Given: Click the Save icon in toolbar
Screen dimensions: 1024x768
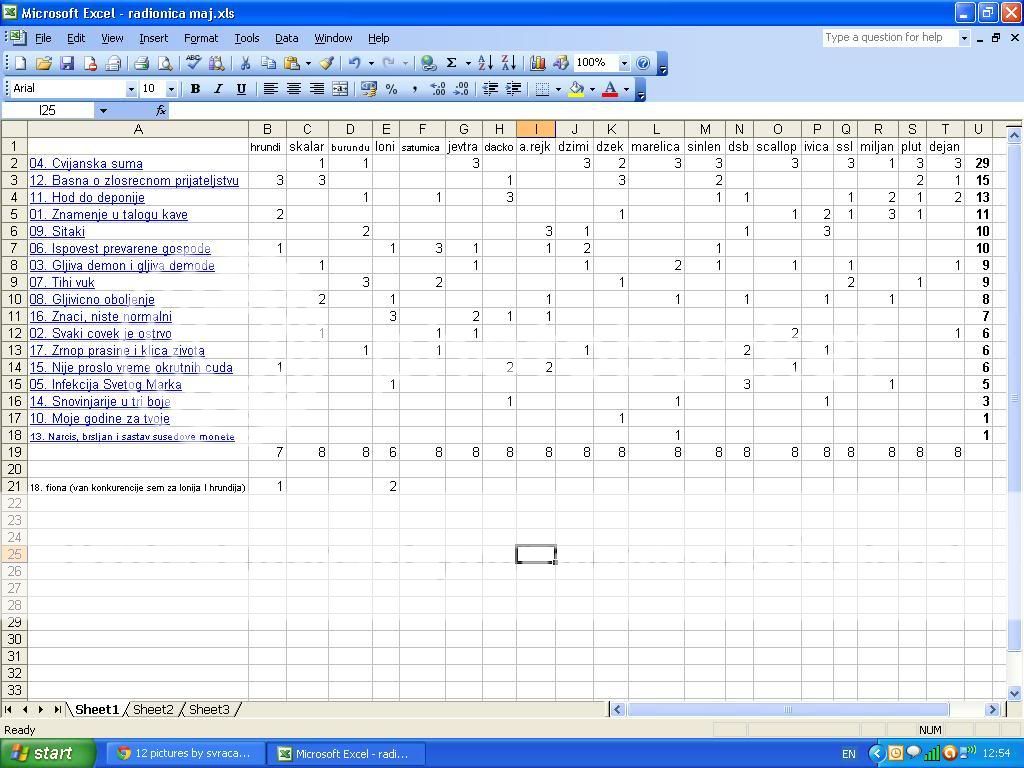Looking at the screenshot, I should (x=67, y=63).
